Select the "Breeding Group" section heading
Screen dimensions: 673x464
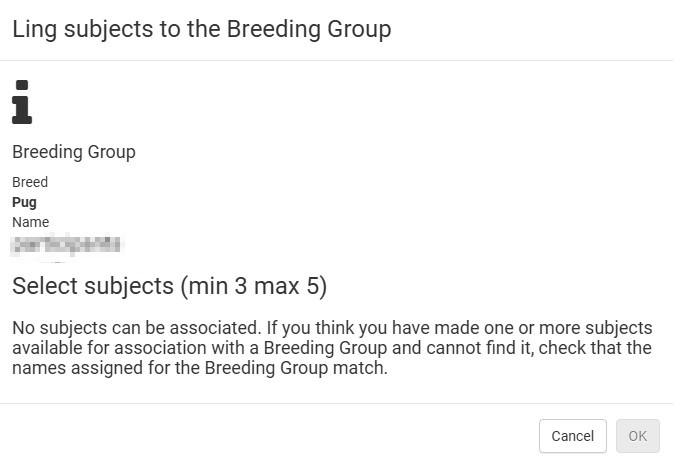click(x=74, y=153)
